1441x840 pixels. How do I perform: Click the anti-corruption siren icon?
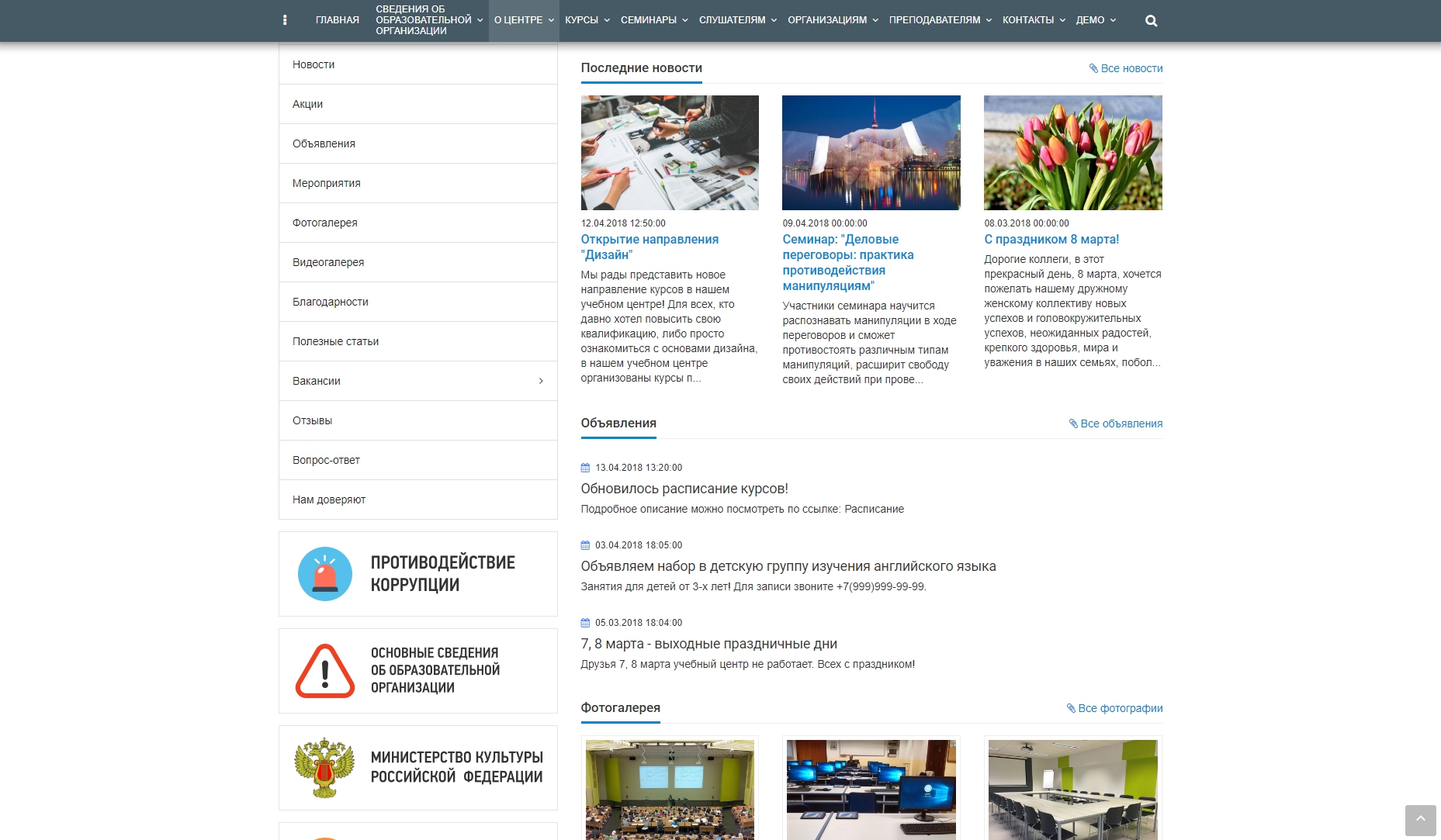[325, 574]
